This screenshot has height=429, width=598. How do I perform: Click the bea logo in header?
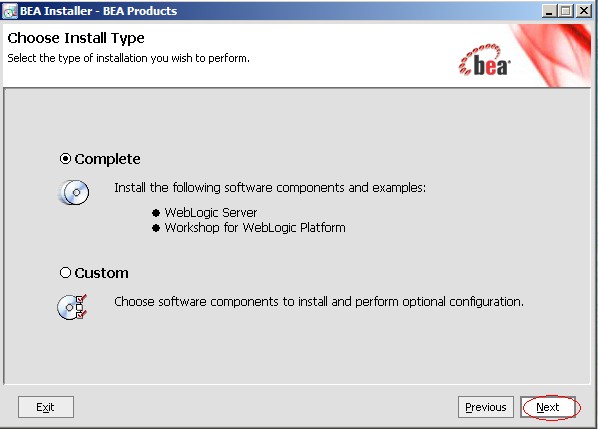[x=485, y=60]
